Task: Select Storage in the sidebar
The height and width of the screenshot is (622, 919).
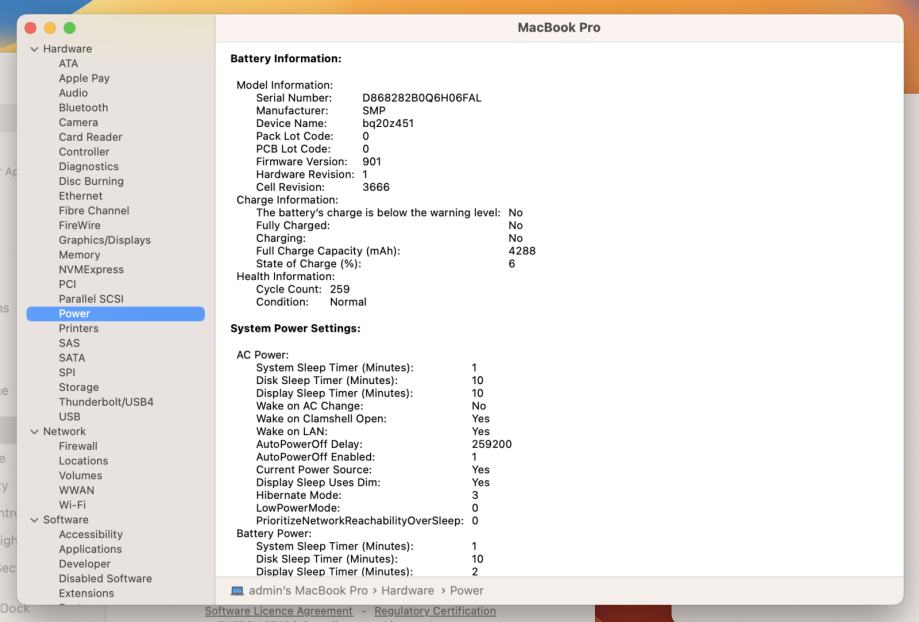Action: [x=79, y=387]
